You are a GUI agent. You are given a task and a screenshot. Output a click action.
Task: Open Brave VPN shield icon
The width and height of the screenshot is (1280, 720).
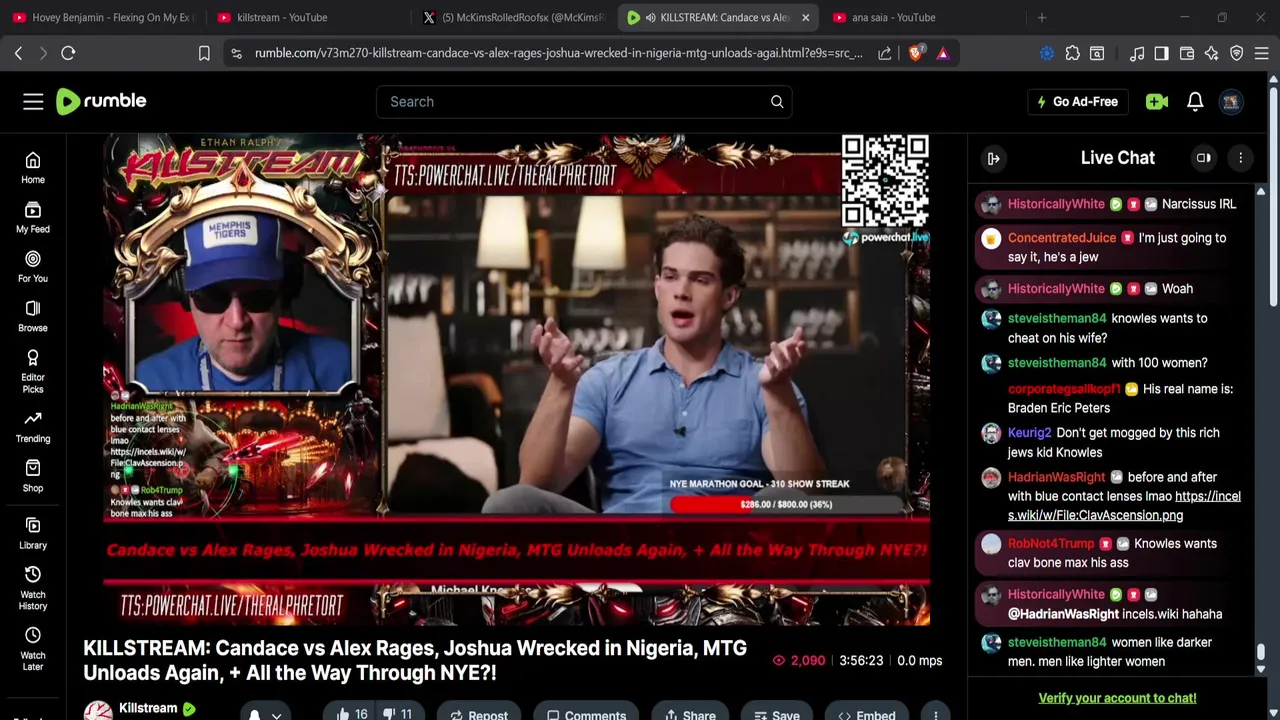pyautogui.click(x=1237, y=53)
